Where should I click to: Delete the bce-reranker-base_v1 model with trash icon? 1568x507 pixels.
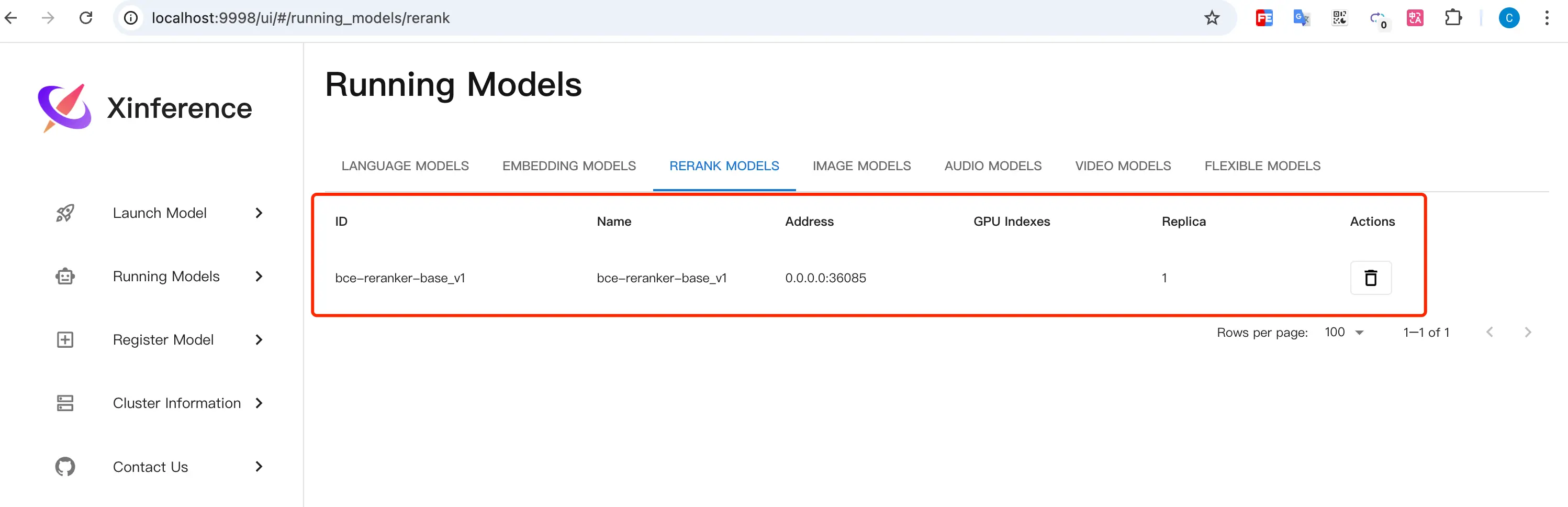pos(1371,278)
